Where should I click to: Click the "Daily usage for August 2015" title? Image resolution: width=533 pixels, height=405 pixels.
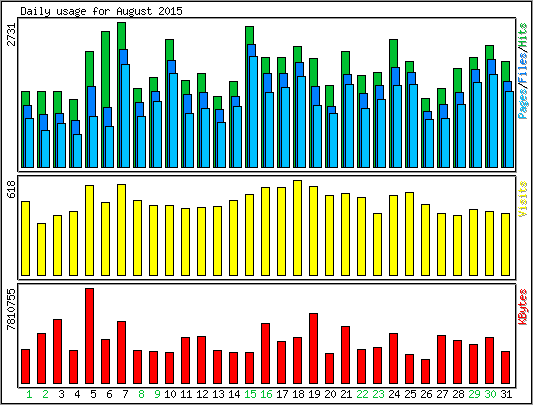101,11
